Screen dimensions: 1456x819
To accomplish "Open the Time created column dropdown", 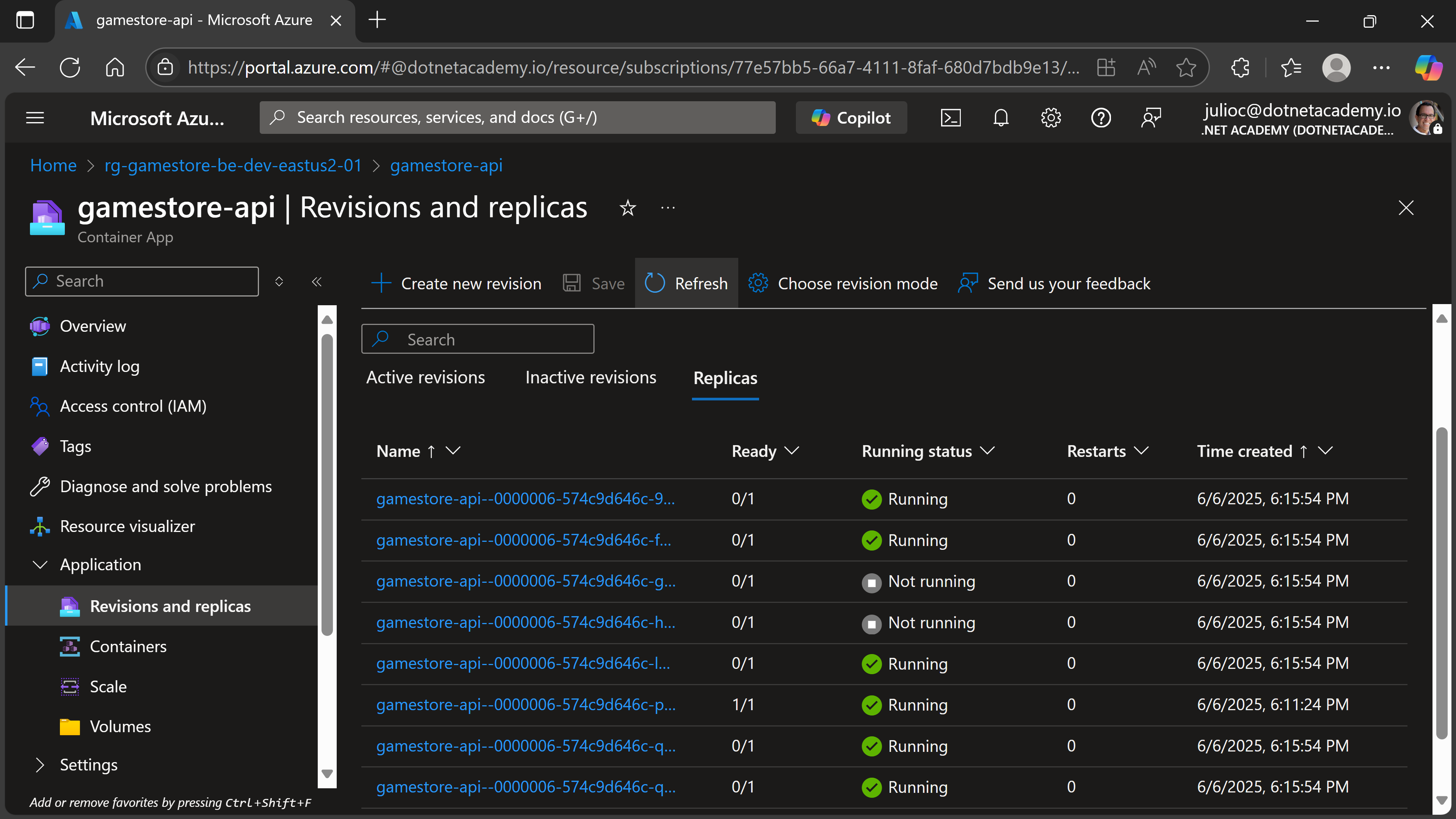I will coord(1326,450).
